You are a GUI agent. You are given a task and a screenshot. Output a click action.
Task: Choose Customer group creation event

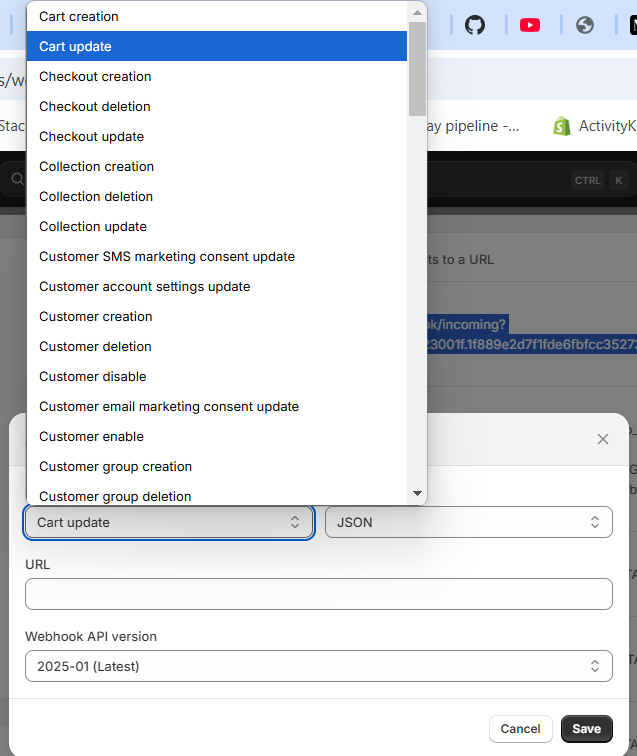pos(217,466)
